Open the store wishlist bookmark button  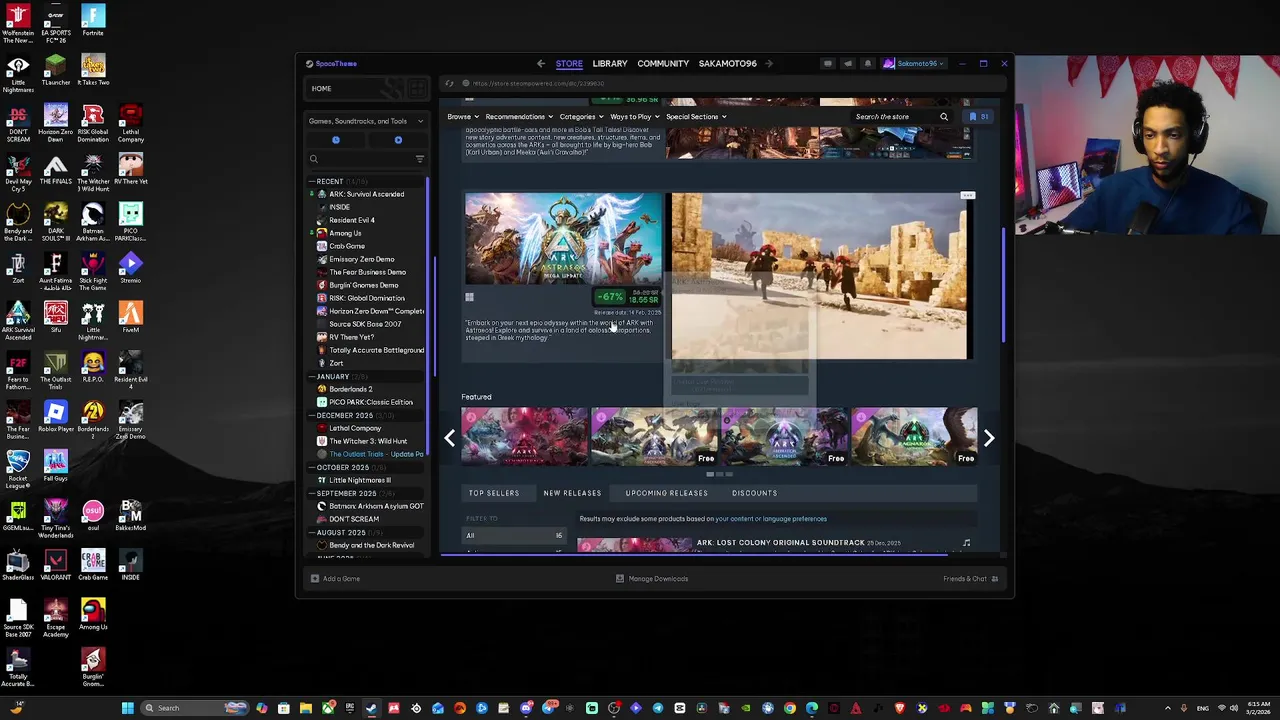pos(978,117)
